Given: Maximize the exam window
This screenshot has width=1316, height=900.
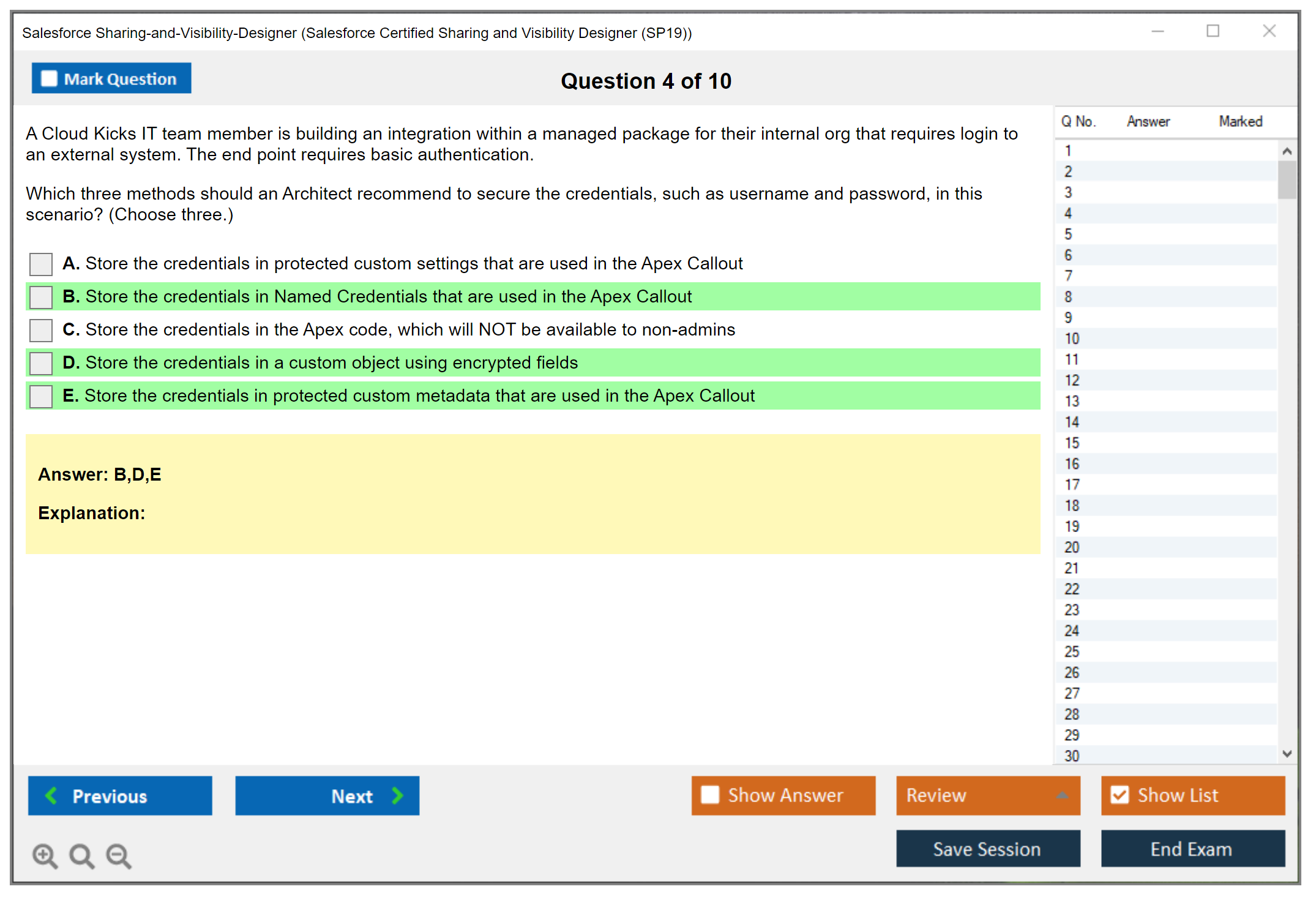Looking at the screenshot, I should [x=1213, y=31].
